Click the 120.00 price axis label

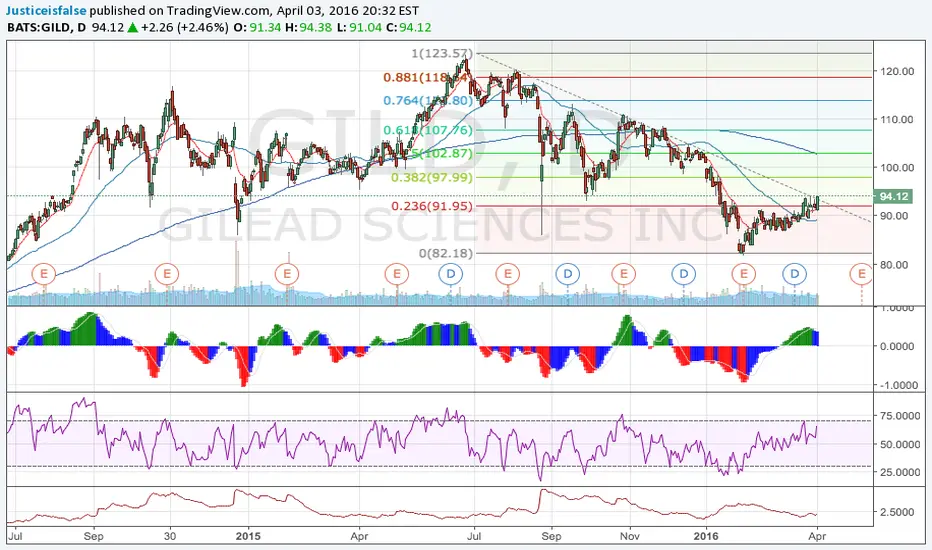coord(897,71)
